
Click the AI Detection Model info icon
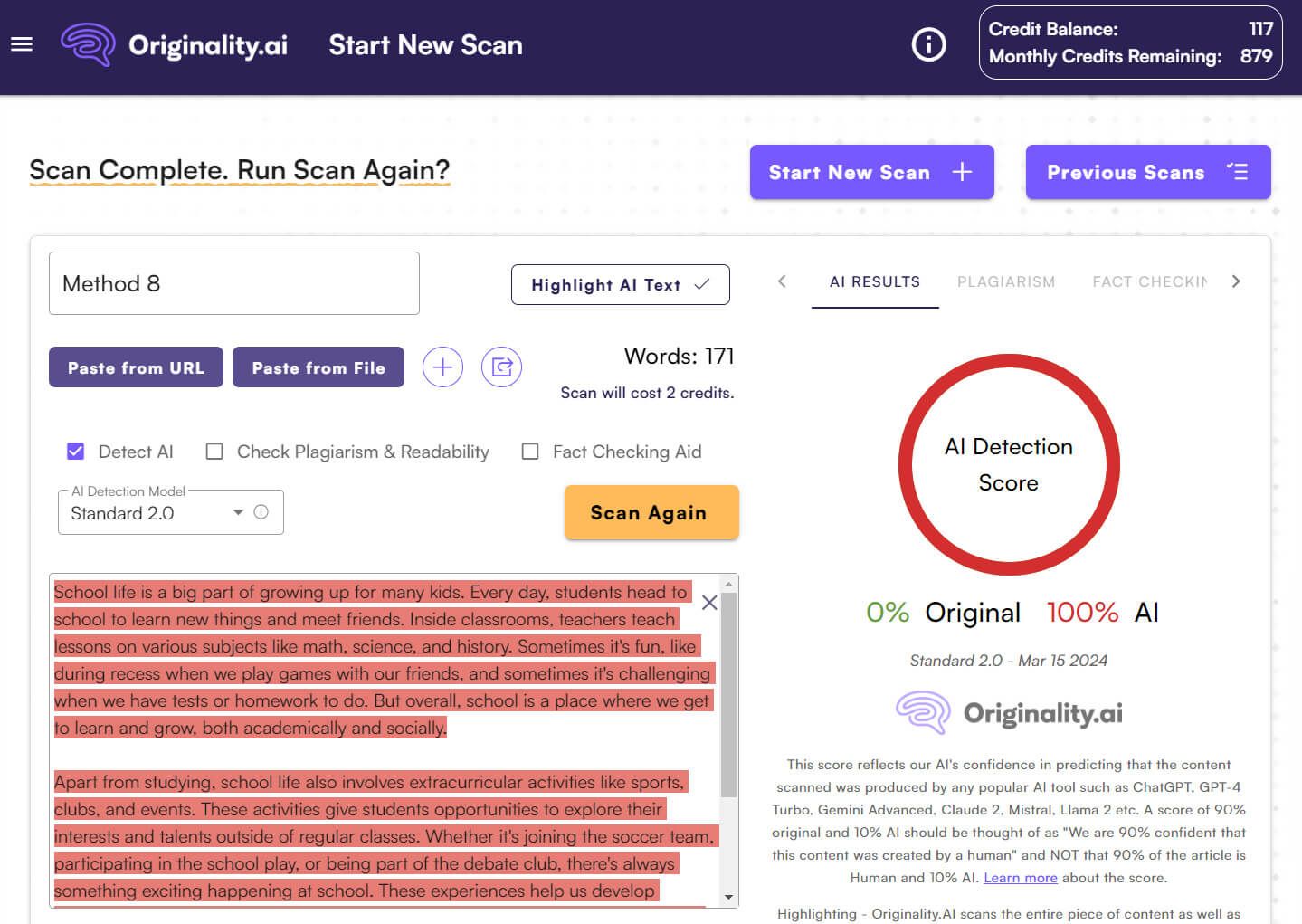pos(261,512)
